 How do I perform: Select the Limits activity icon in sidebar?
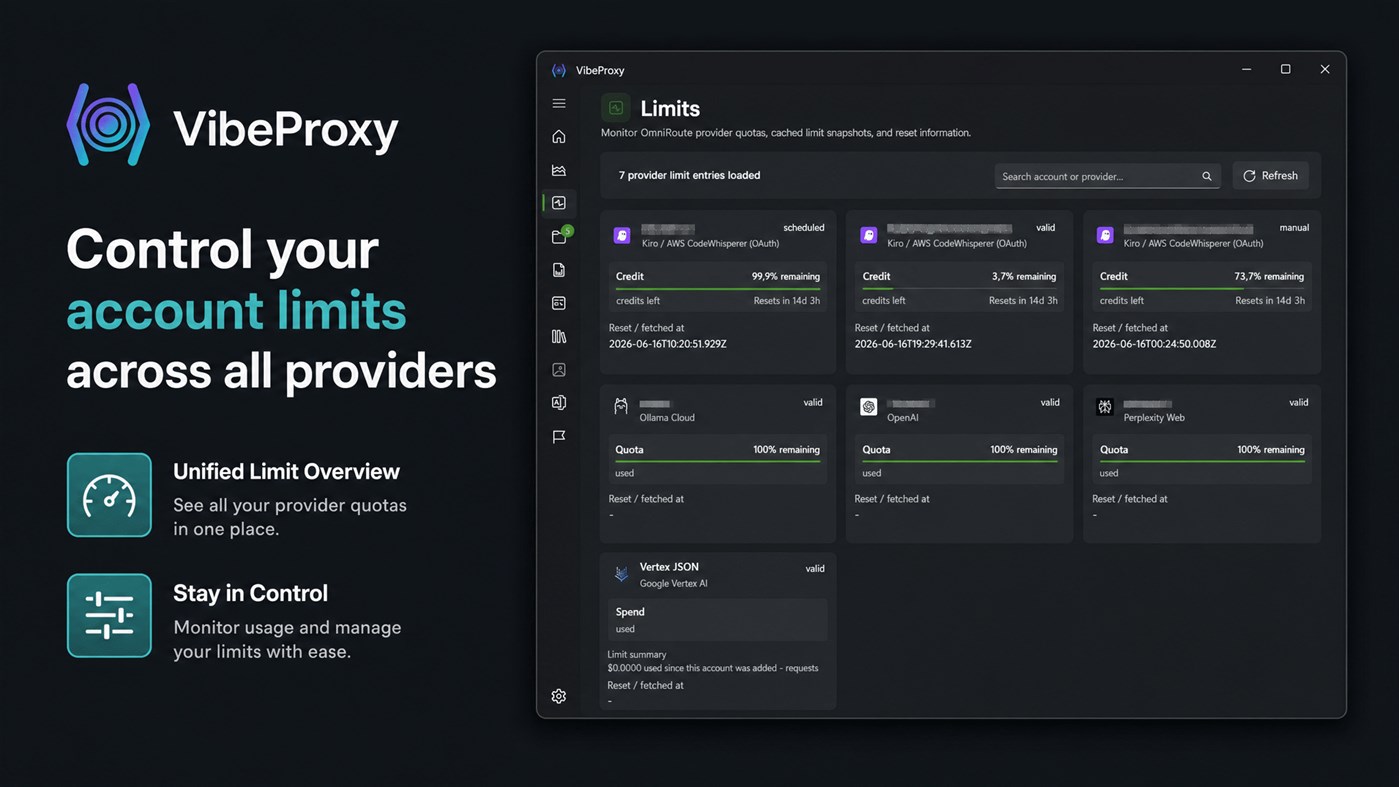(559, 203)
